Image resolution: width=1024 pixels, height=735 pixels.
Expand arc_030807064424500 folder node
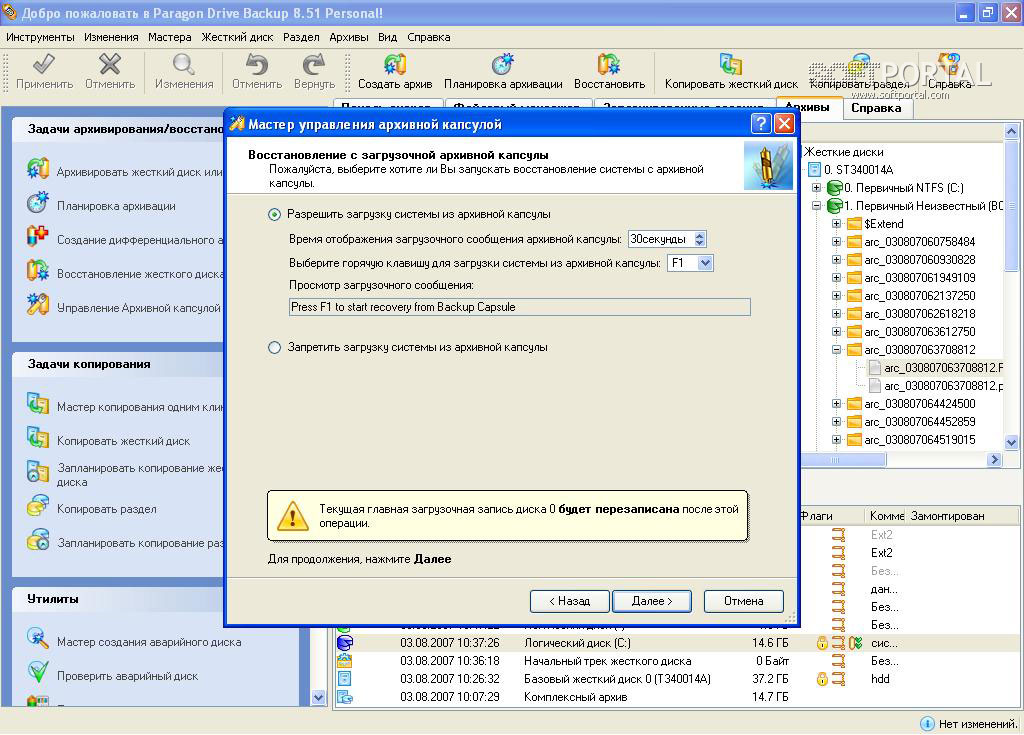pos(837,404)
